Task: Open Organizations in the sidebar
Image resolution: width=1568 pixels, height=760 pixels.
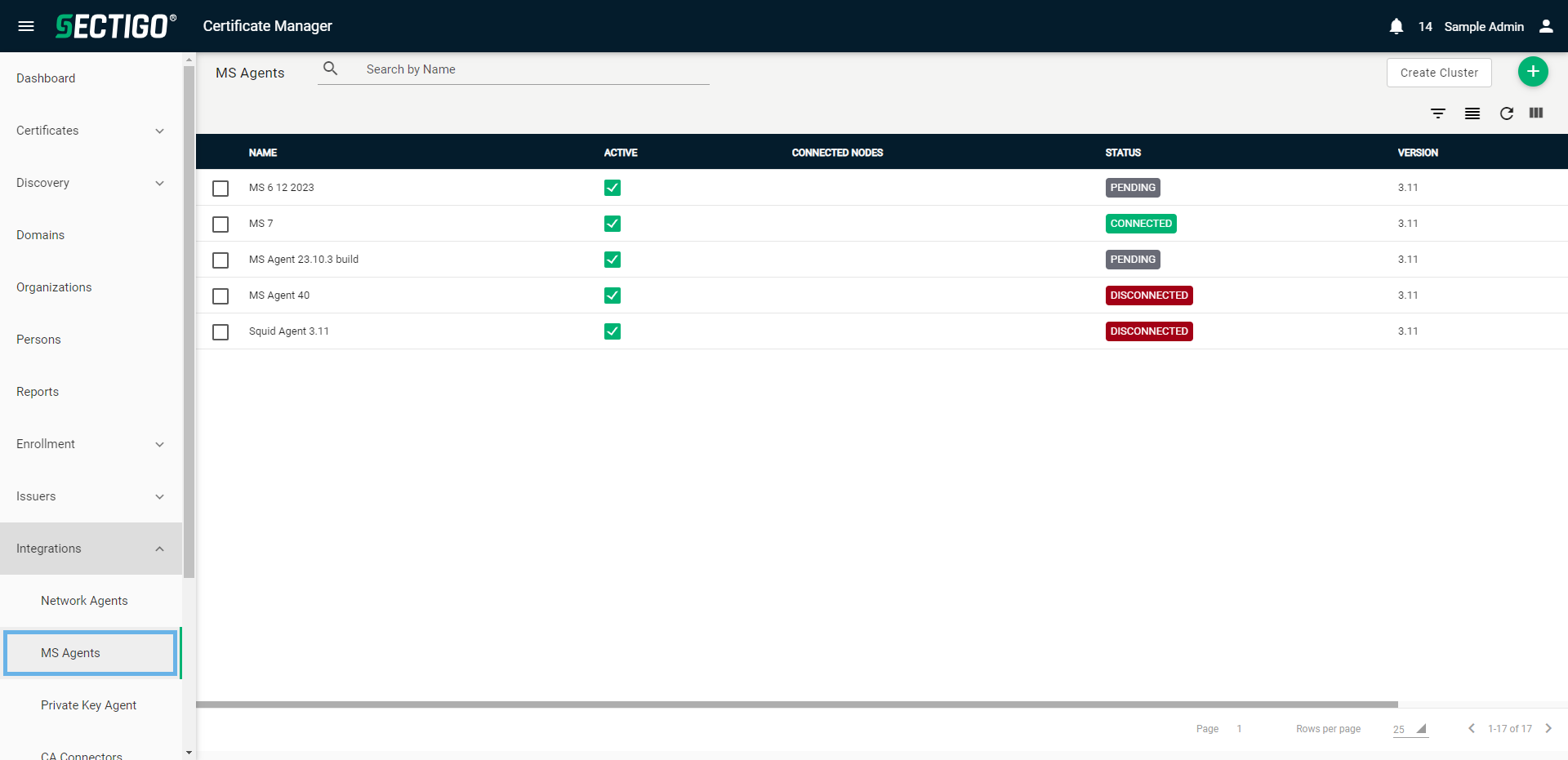Action: click(54, 287)
